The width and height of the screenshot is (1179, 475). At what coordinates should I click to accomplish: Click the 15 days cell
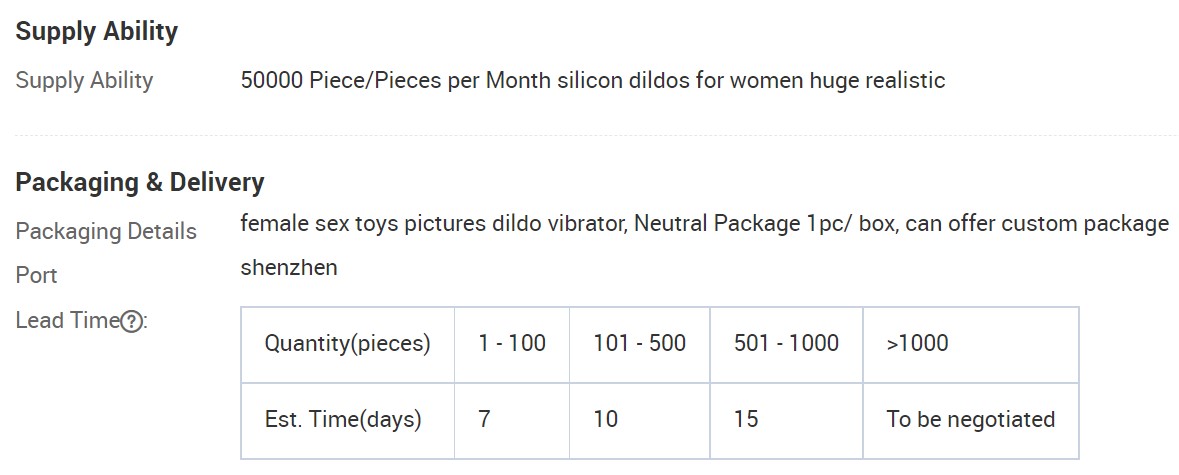(x=787, y=420)
